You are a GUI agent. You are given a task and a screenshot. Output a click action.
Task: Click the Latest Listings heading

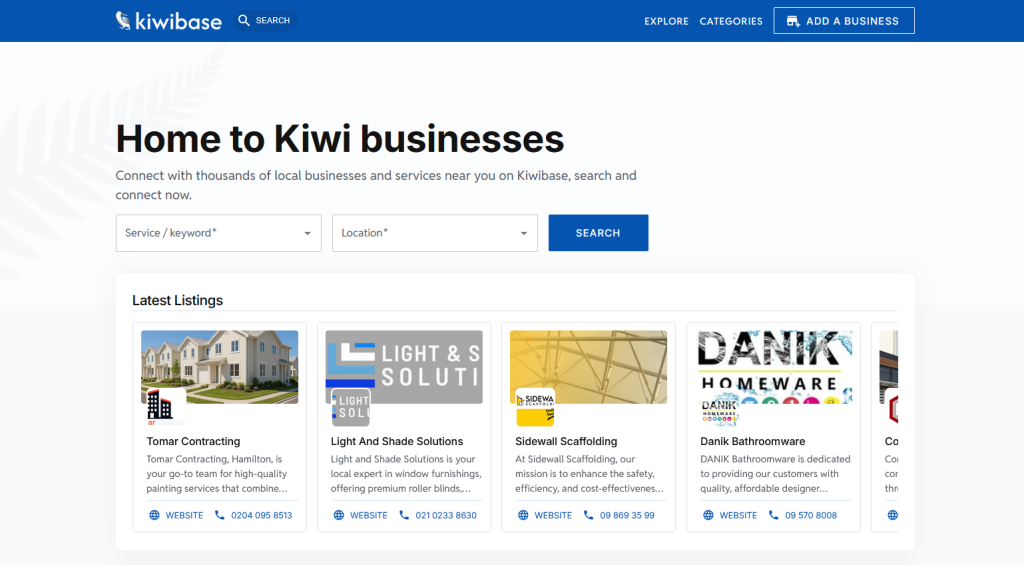[178, 300]
